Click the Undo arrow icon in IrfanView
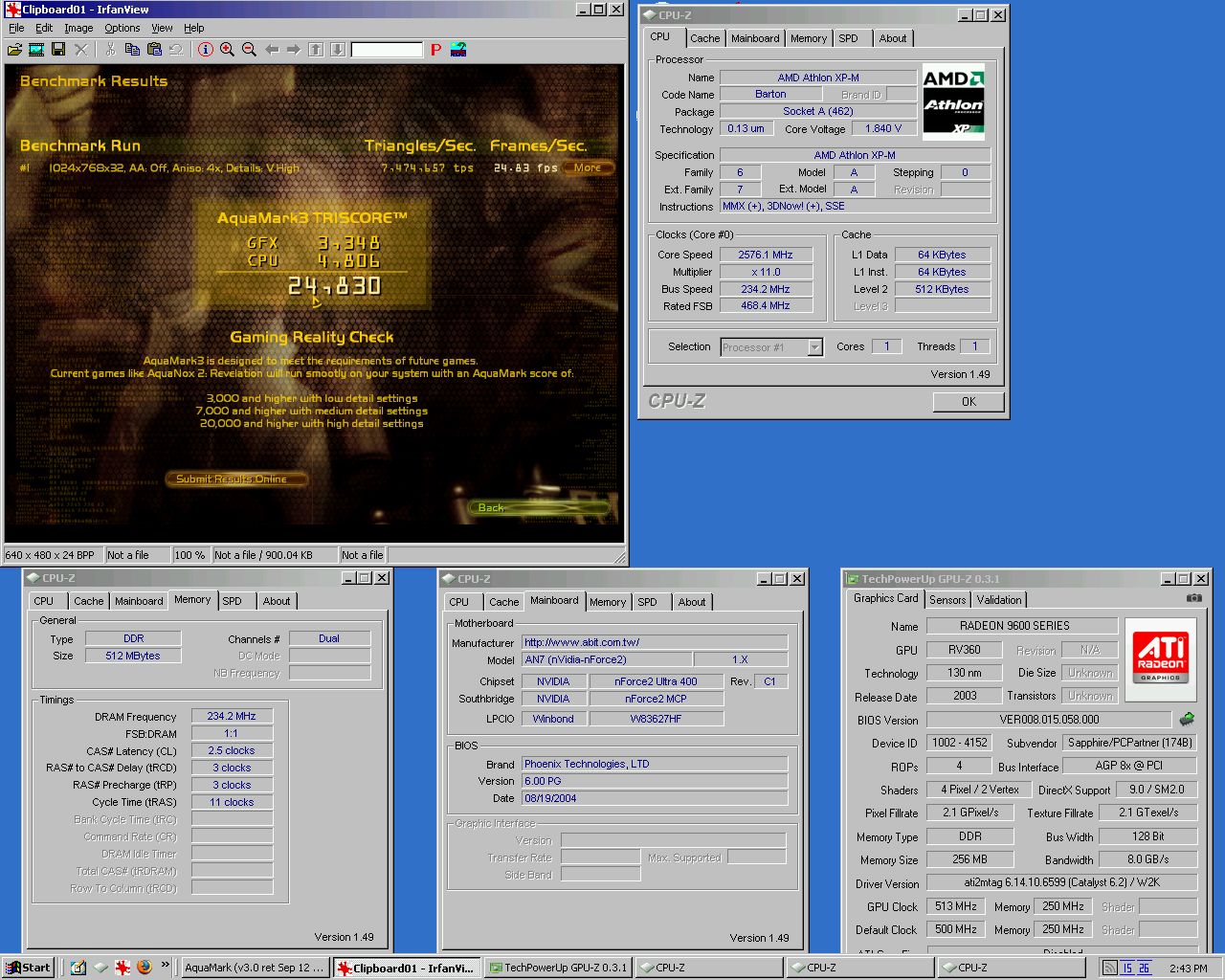1225x980 pixels. pos(176,50)
